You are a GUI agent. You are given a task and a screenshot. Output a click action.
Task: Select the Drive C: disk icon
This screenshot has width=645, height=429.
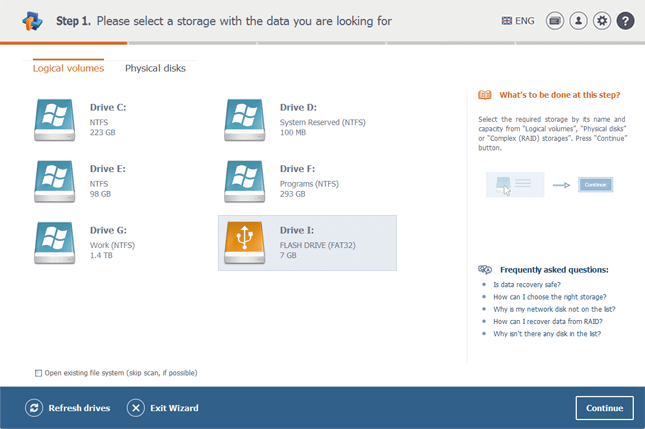click(55, 119)
